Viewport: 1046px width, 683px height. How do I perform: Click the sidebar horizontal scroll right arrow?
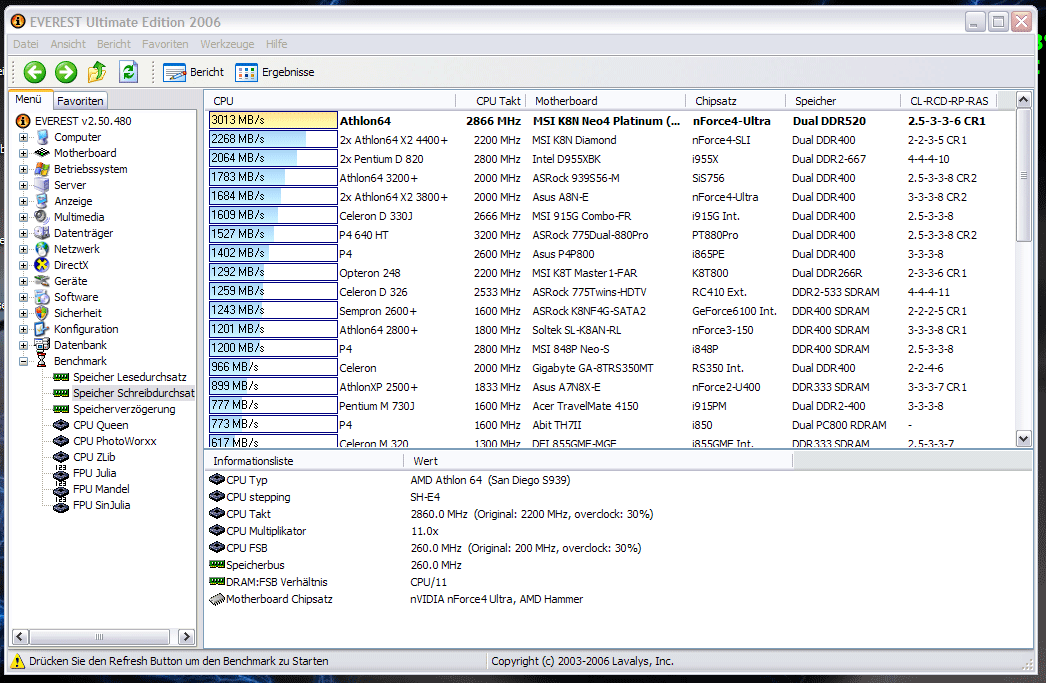(x=186, y=636)
